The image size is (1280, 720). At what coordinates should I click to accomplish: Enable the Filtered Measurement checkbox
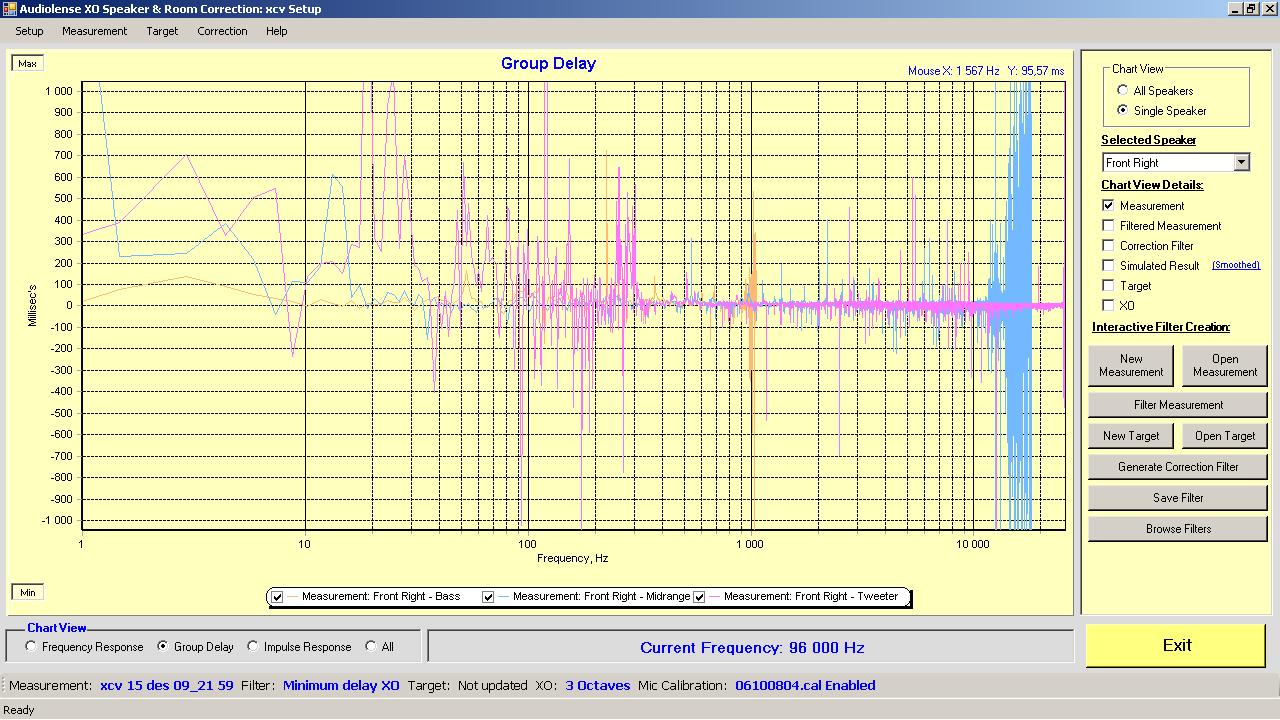click(1108, 226)
